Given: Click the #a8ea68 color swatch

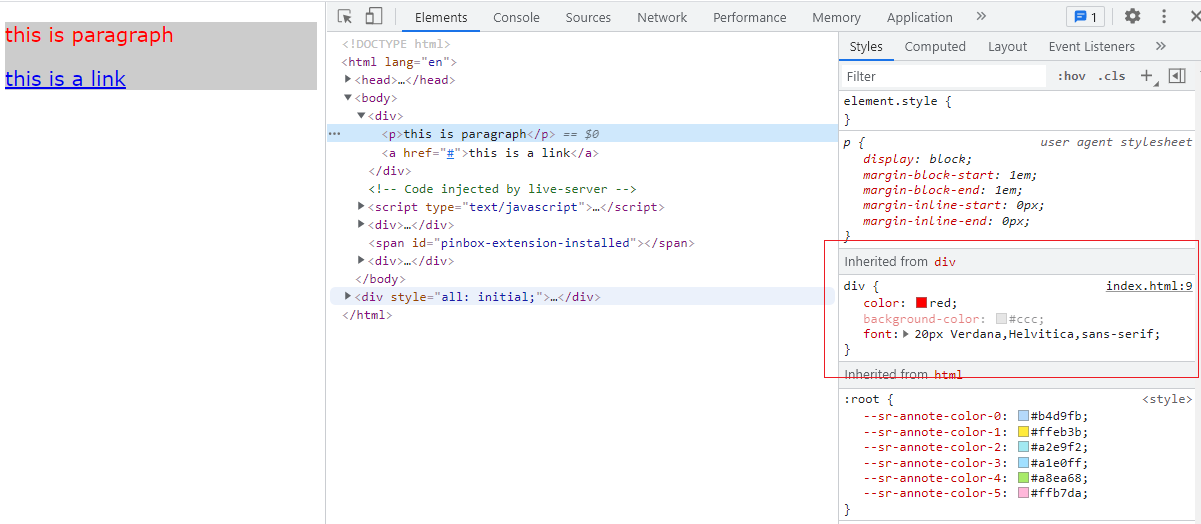Looking at the screenshot, I should tap(1024, 478).
